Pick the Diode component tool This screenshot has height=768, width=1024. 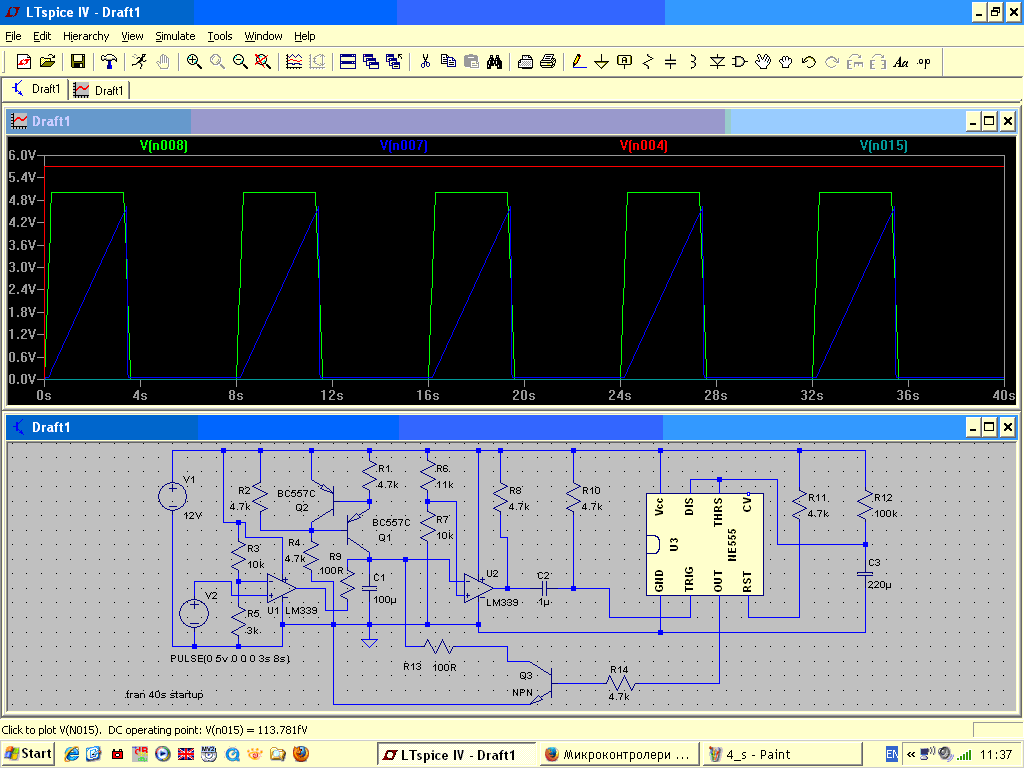[717, 61]
